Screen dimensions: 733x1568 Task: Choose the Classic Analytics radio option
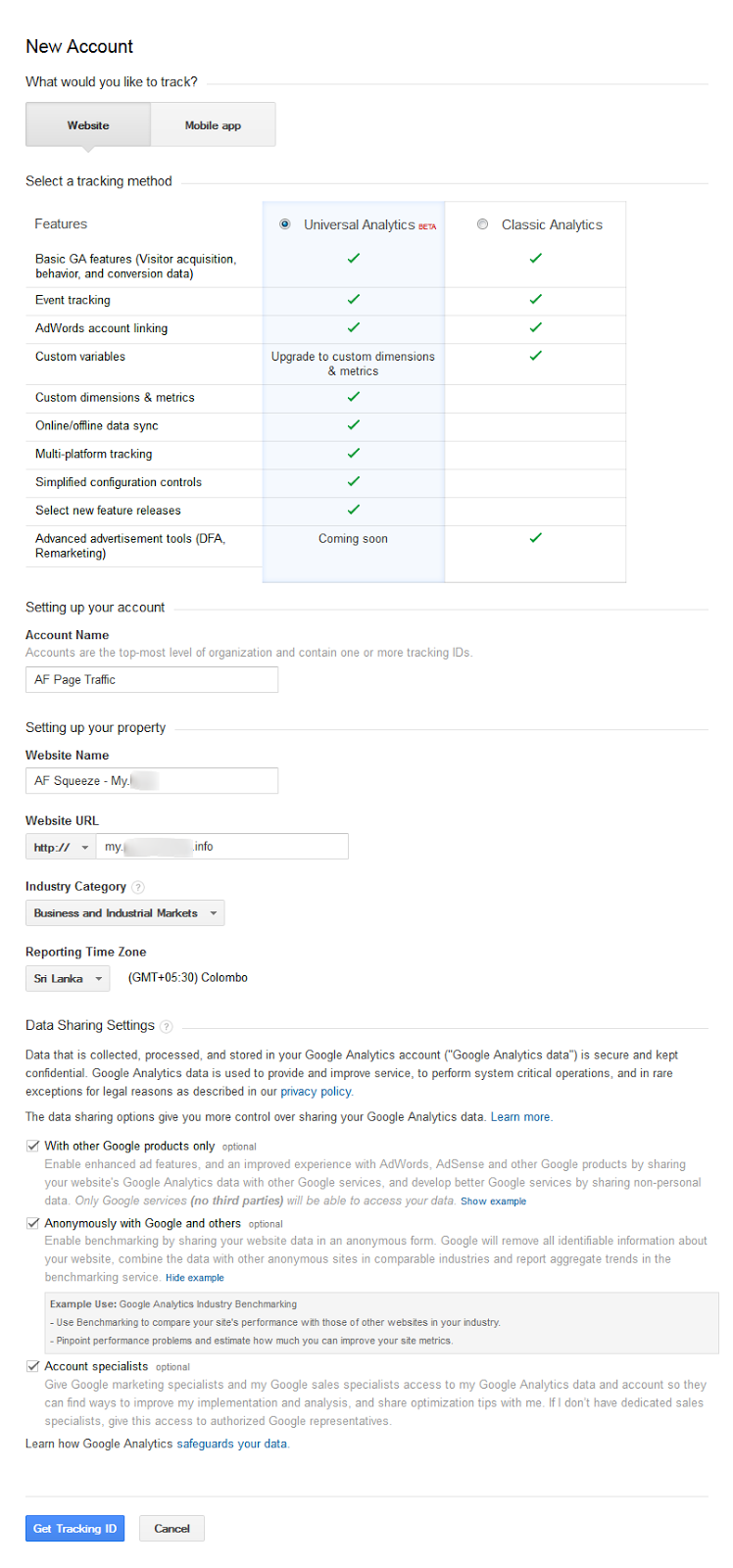click(482, 224)
